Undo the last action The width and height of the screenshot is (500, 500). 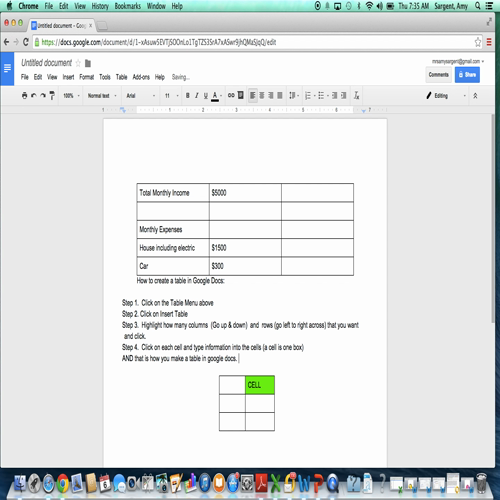34,96
